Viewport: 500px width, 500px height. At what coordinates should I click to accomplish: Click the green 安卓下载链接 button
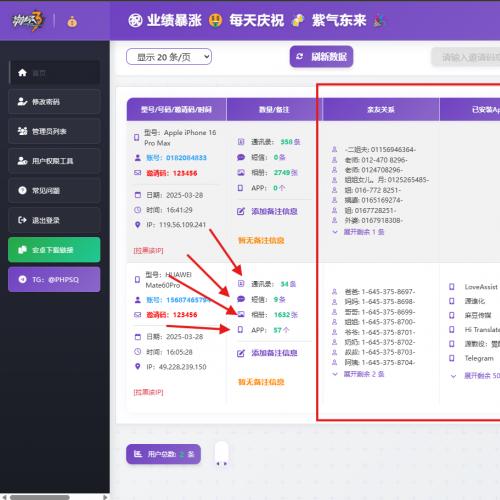pyautogui.click(x=54, y=250)
